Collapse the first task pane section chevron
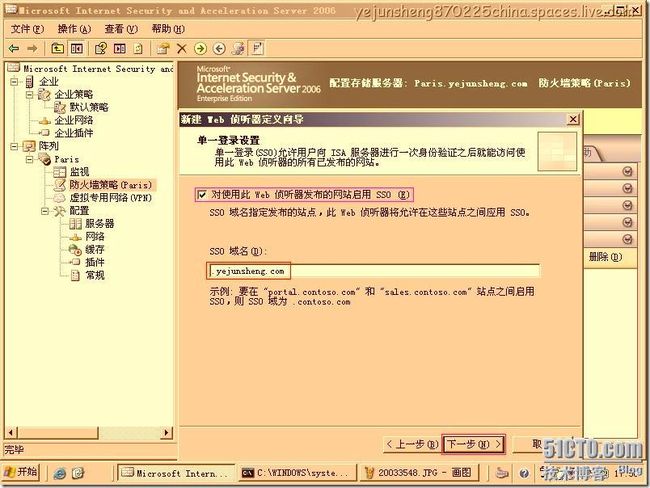 click(x=628, y=171)
